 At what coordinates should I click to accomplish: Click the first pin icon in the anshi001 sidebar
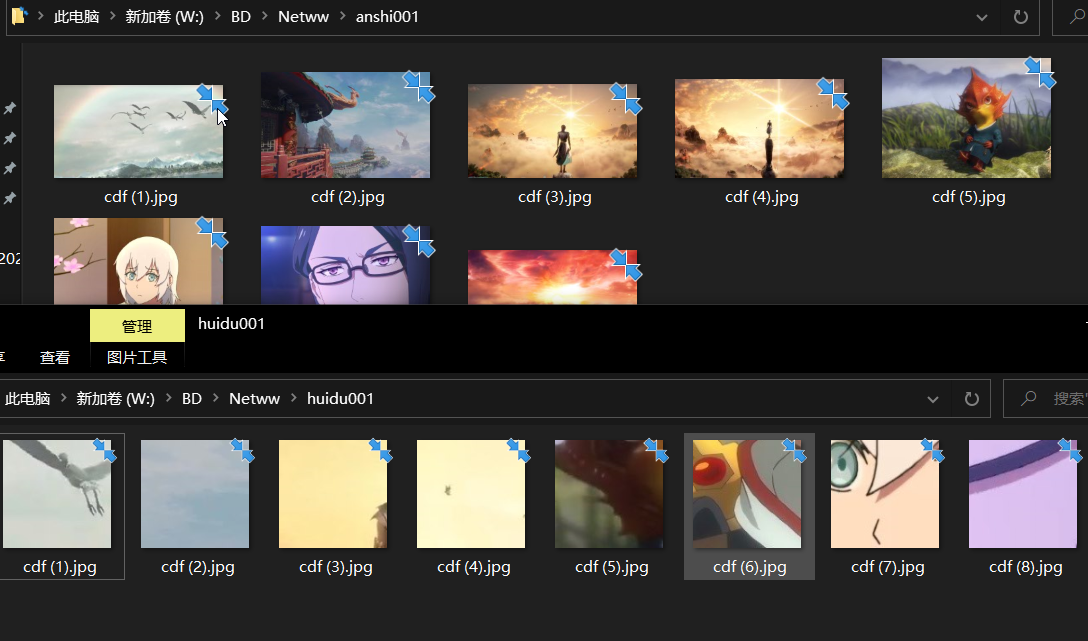tap(10, 108)
